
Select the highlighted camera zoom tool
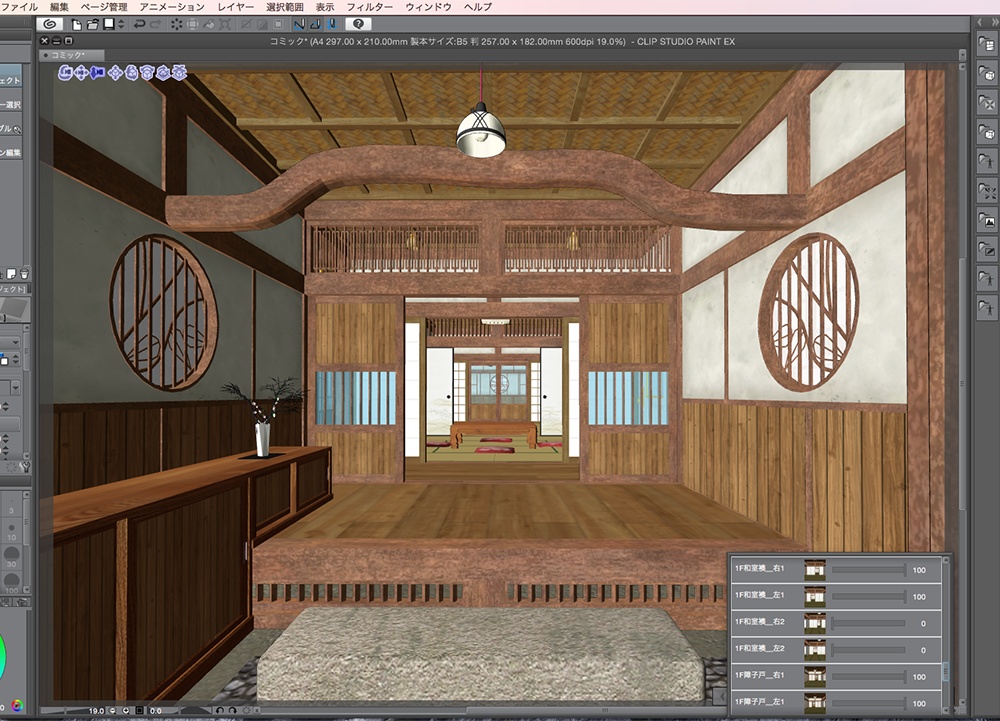[x=98, y=73]
